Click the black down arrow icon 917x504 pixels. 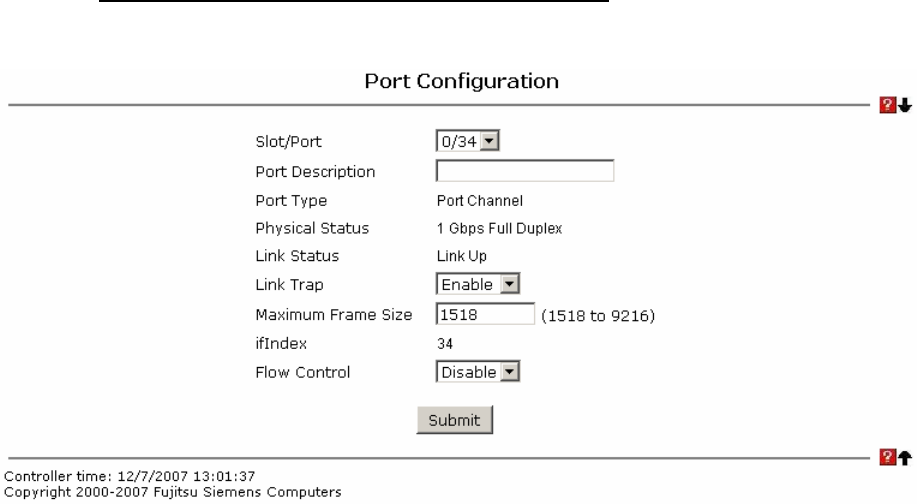coord(906,105)
